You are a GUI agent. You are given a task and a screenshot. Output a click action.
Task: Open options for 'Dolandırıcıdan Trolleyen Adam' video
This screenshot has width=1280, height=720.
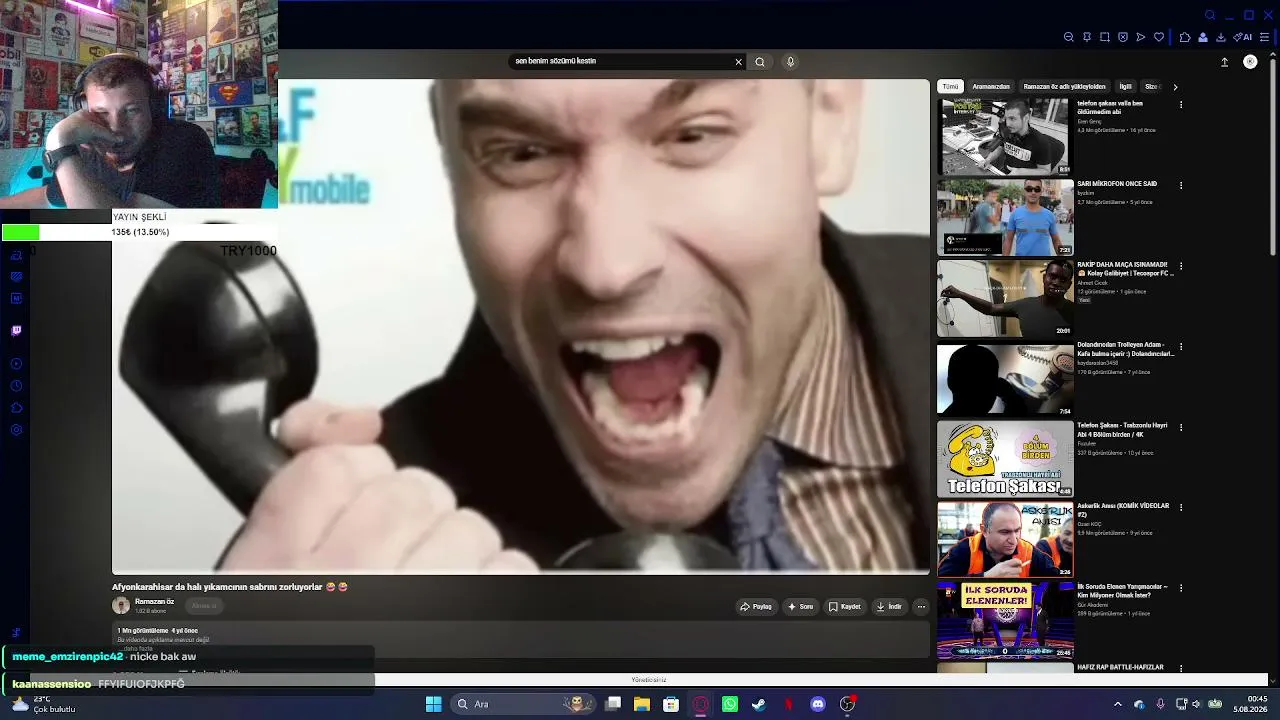coord(1181,346)
